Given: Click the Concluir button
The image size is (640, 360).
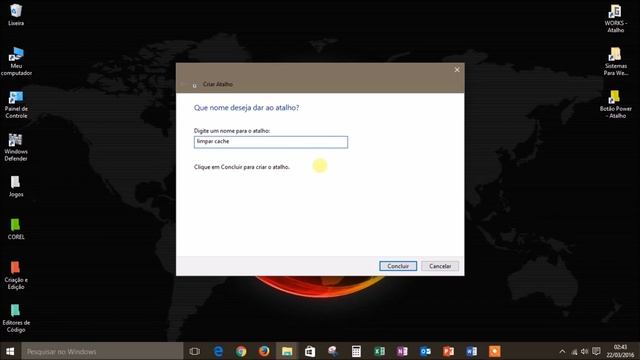Looking at the screenshot, I should 398,266.
